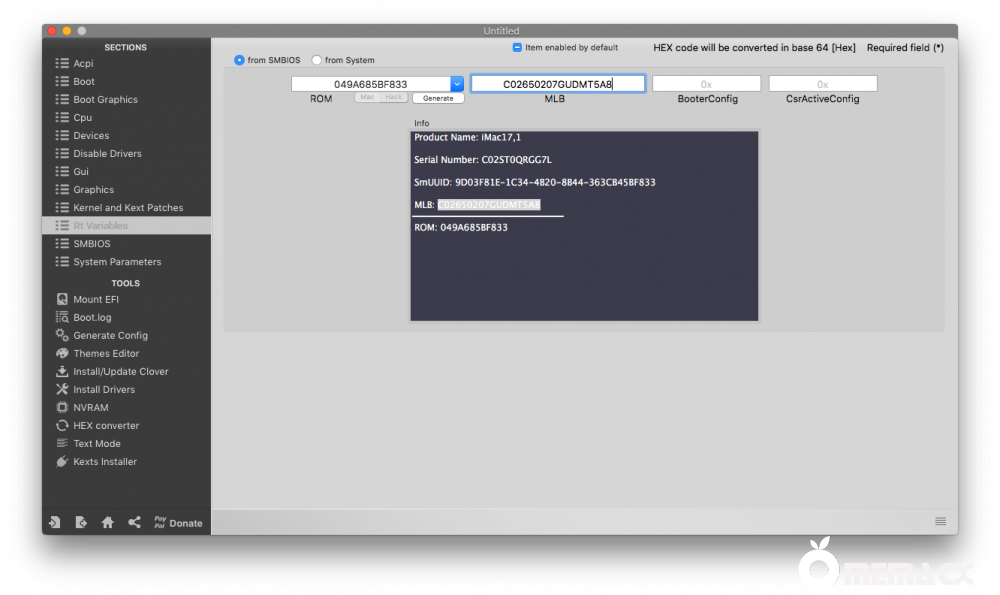Viewport: 1000px width, 595px height.
Task: Click the CsrActiveConfig input field
Action: 822,84
